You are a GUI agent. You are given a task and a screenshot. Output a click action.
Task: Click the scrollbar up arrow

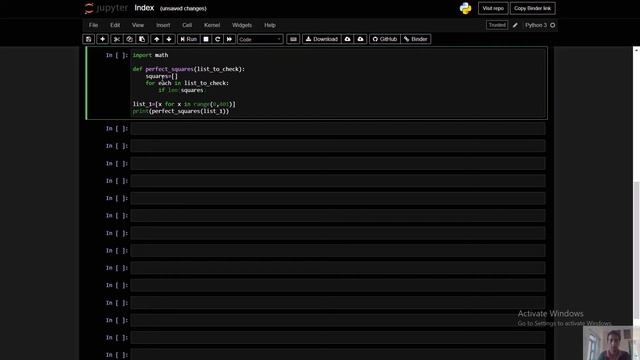(636, 50)
